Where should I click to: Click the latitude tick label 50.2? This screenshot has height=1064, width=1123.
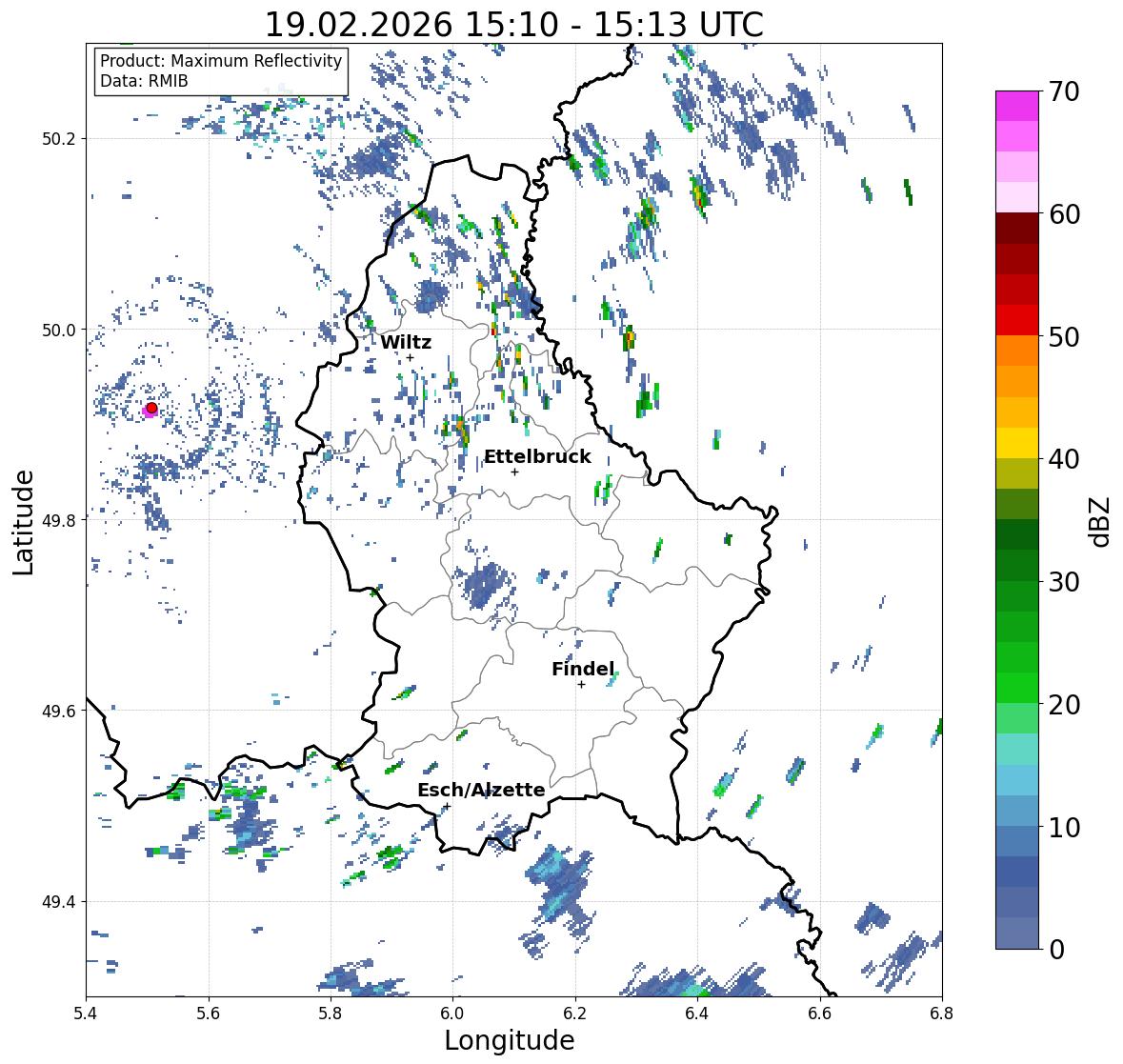click(59, 139)
